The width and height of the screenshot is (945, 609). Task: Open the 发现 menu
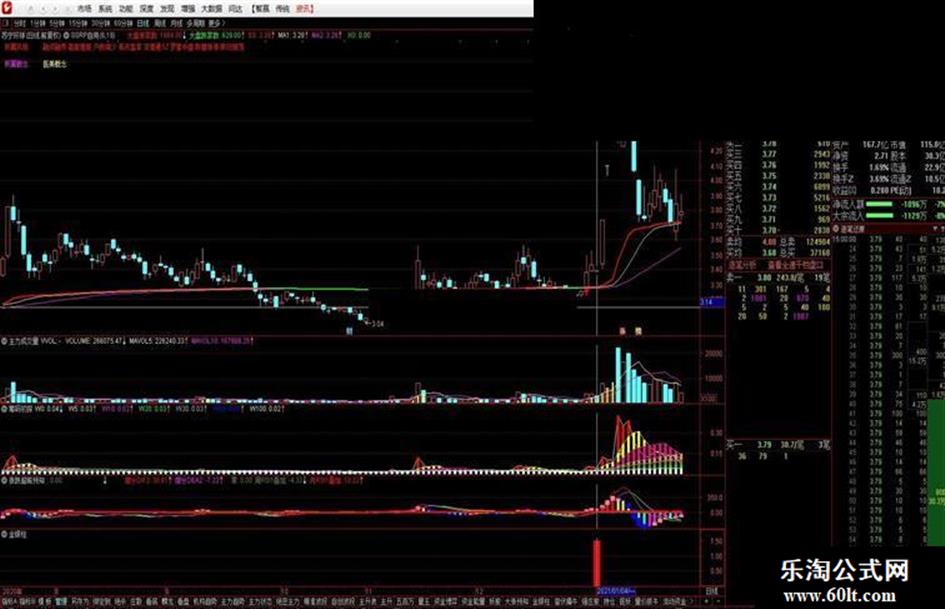167,9
